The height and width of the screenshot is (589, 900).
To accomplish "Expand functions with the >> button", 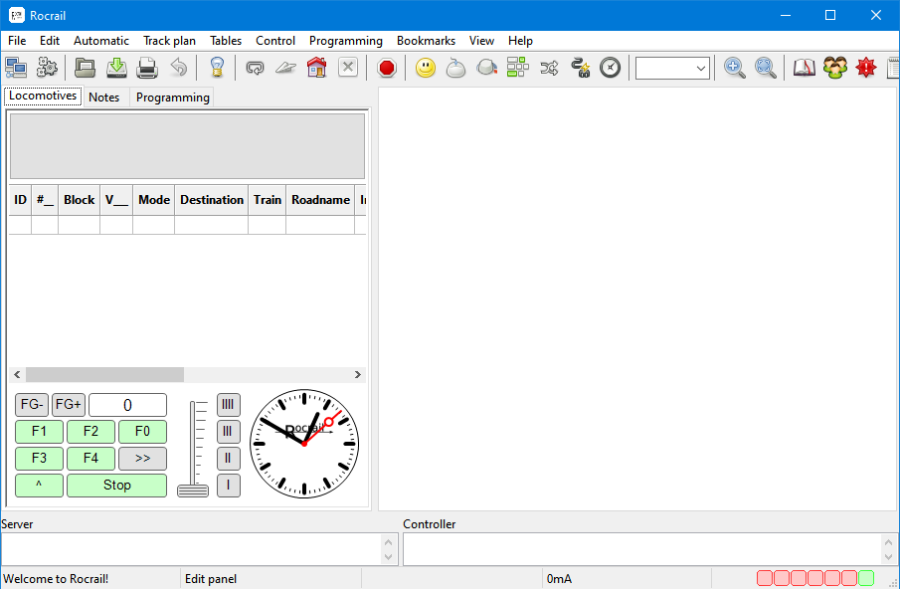I will (x=142, y=459).
